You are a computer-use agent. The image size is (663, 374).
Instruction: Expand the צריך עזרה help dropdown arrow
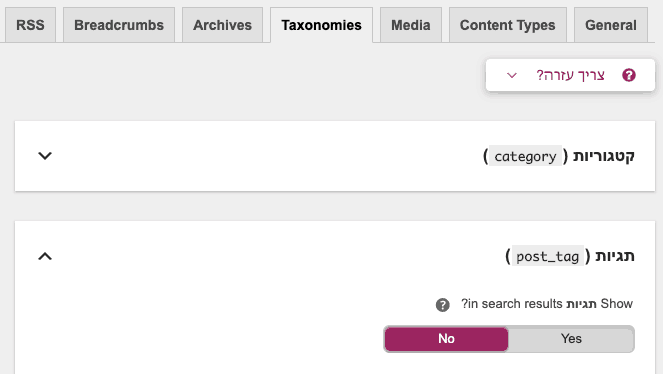512,76
